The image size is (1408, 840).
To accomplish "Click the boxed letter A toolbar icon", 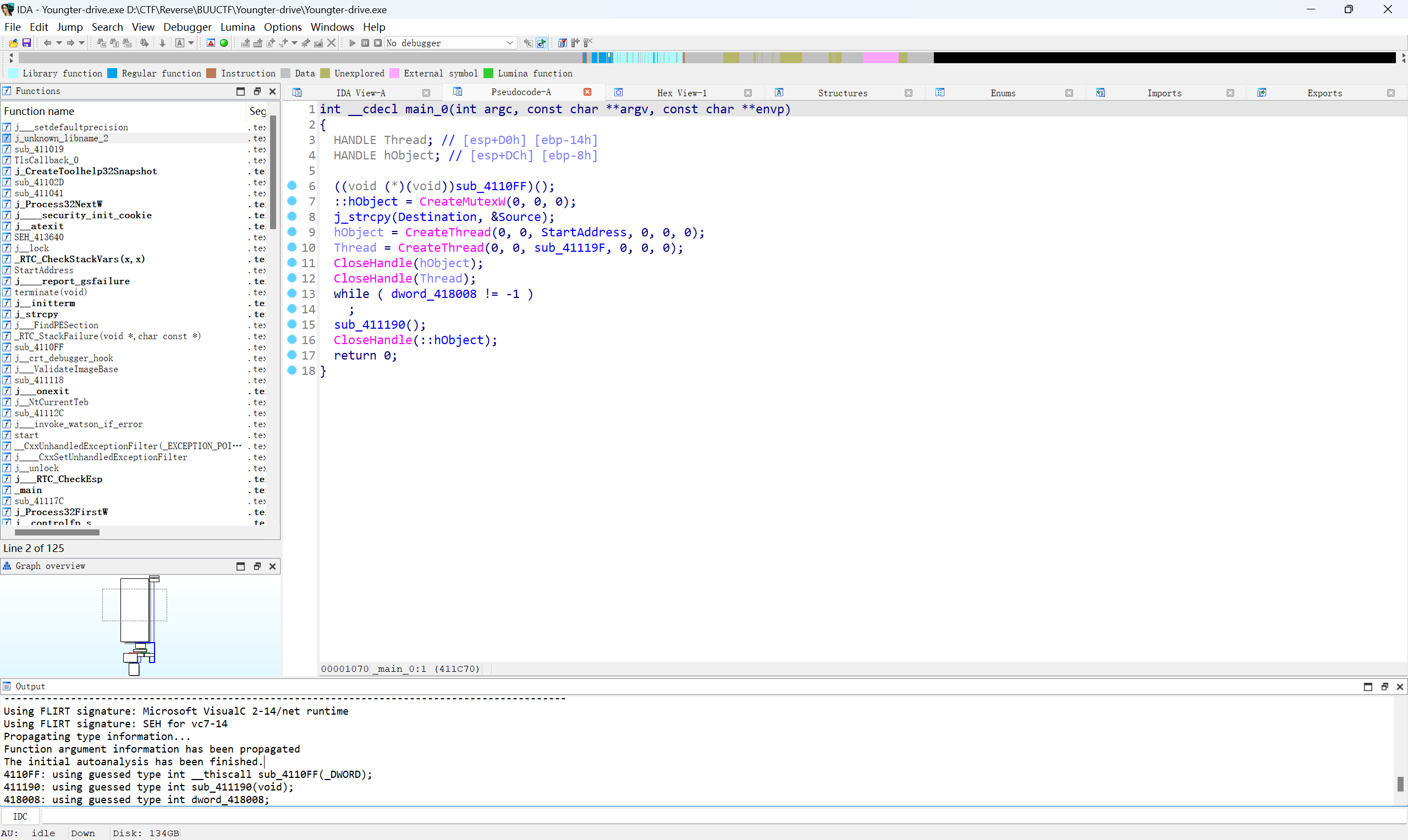I will click(179, 43).
